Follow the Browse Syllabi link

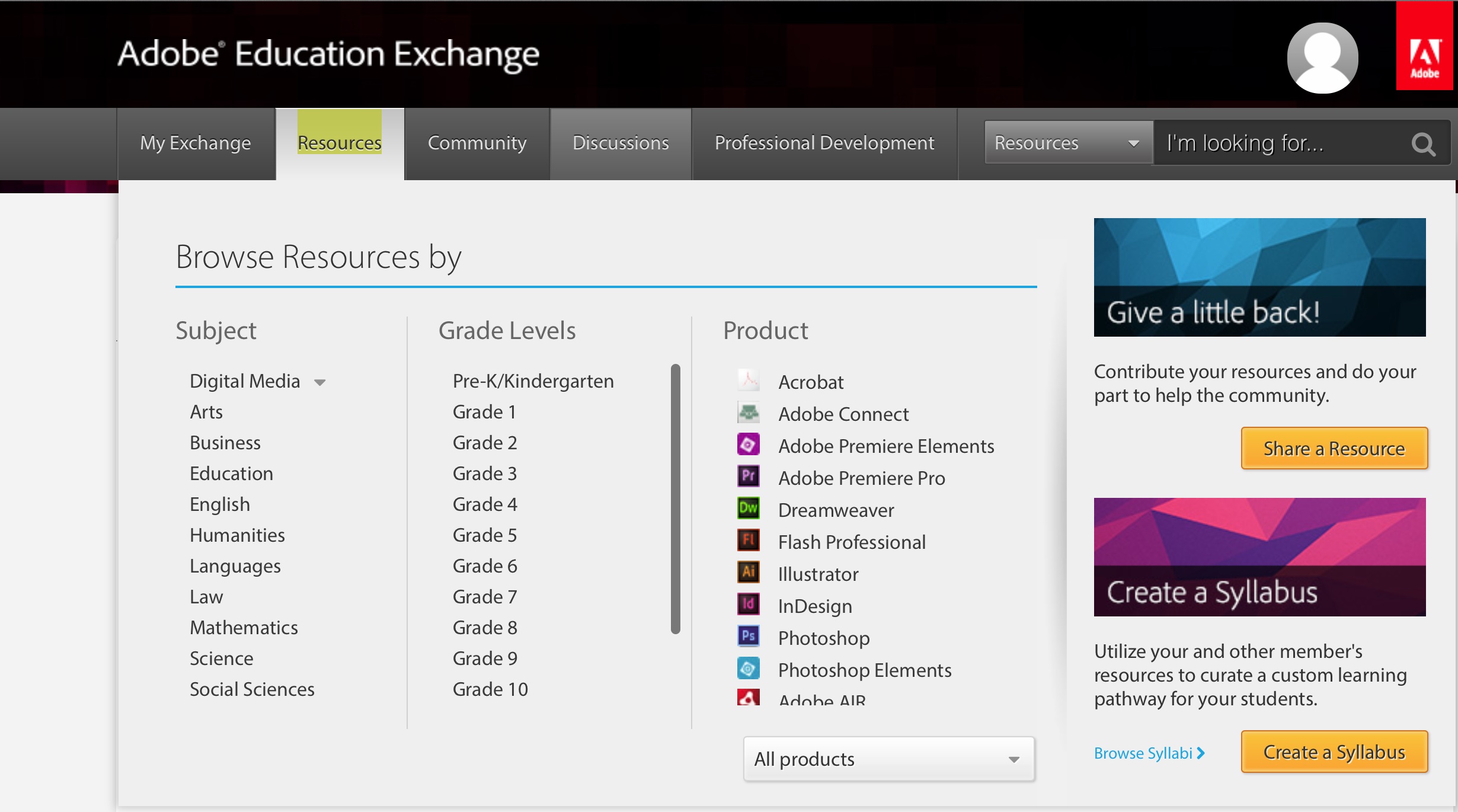1149,752
